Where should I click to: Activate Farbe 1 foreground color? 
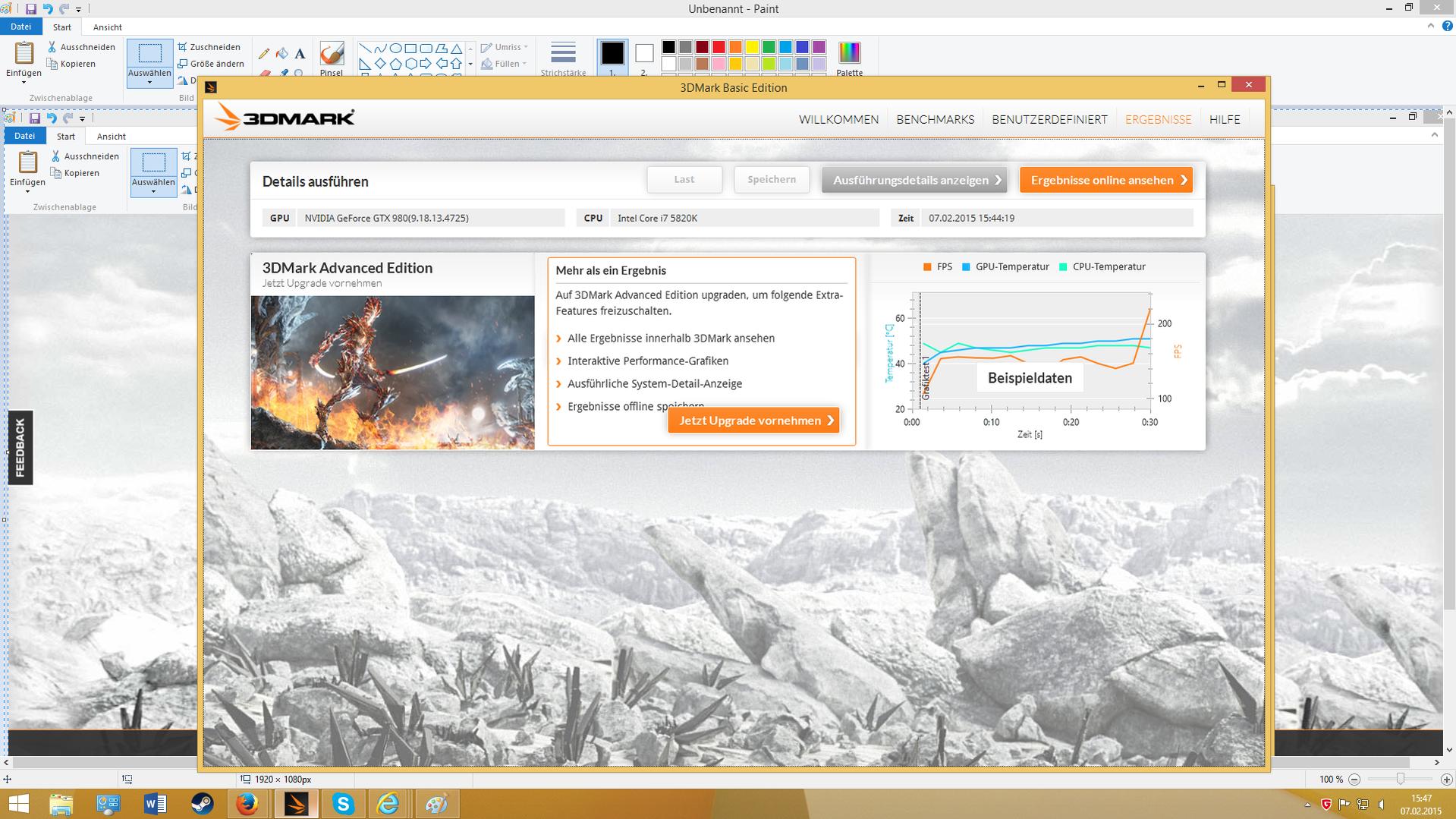612,58
